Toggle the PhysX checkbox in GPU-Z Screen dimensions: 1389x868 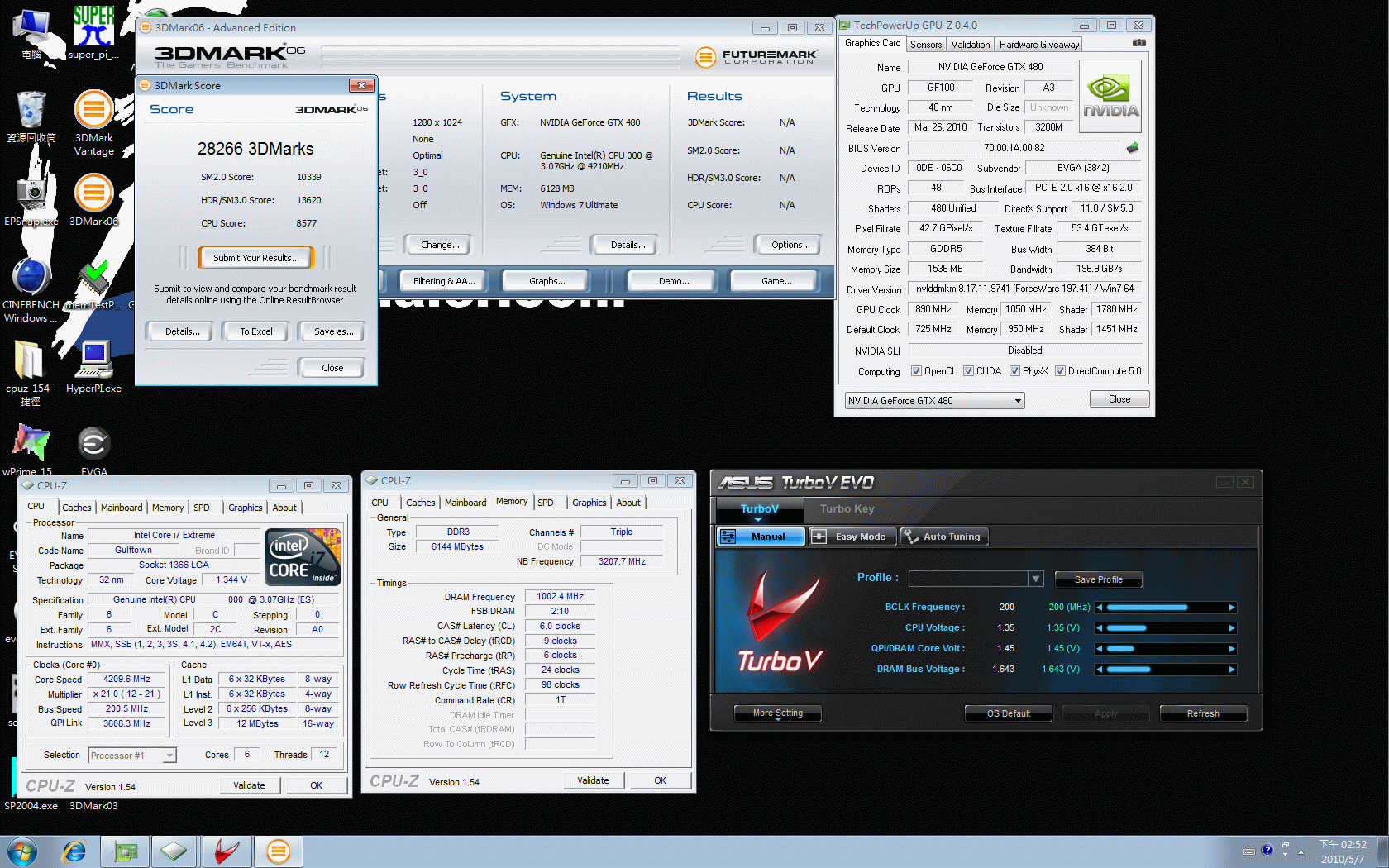point(1014,371)
